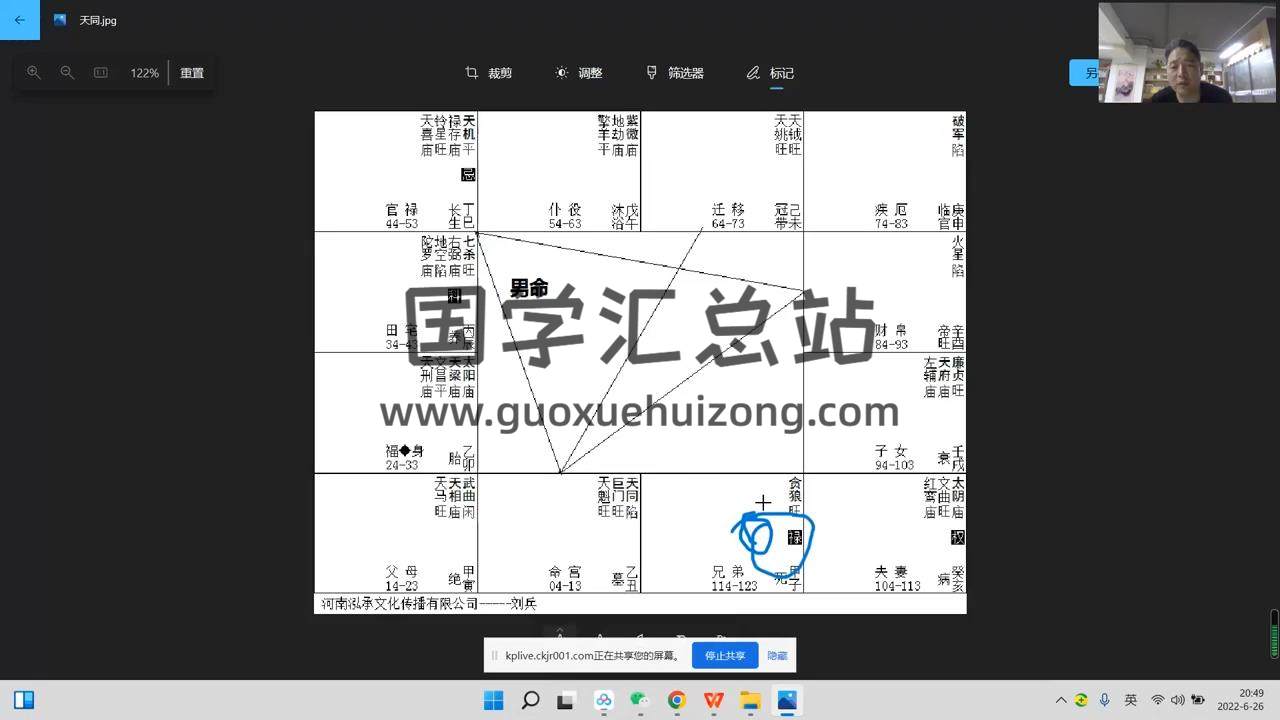Click the 停止共享 stop sharing button
1280x720 pixels.
725,656
